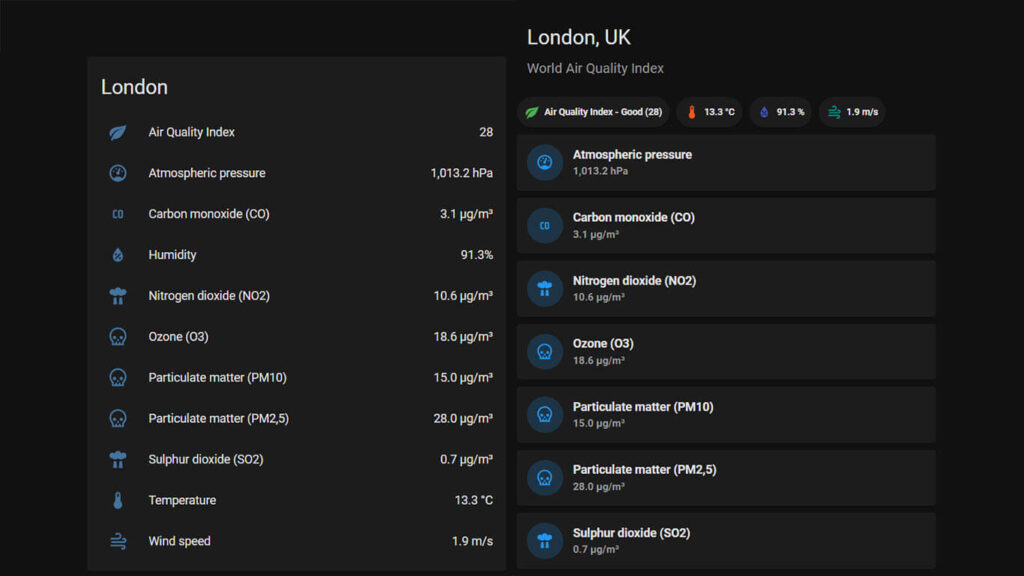Viewport: 1024px width, 576px height.
Task: Click the smog icon beside Nitrogen dioxide list row
Action: coord(118,296)
